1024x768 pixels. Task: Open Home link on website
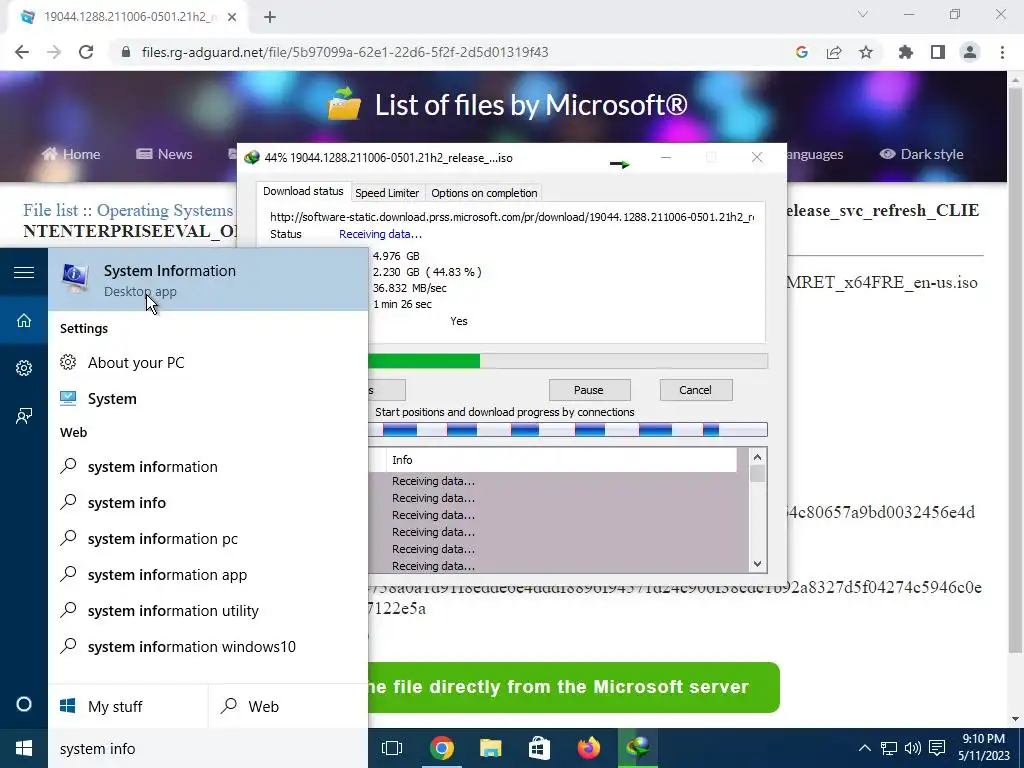pos(71,154)
